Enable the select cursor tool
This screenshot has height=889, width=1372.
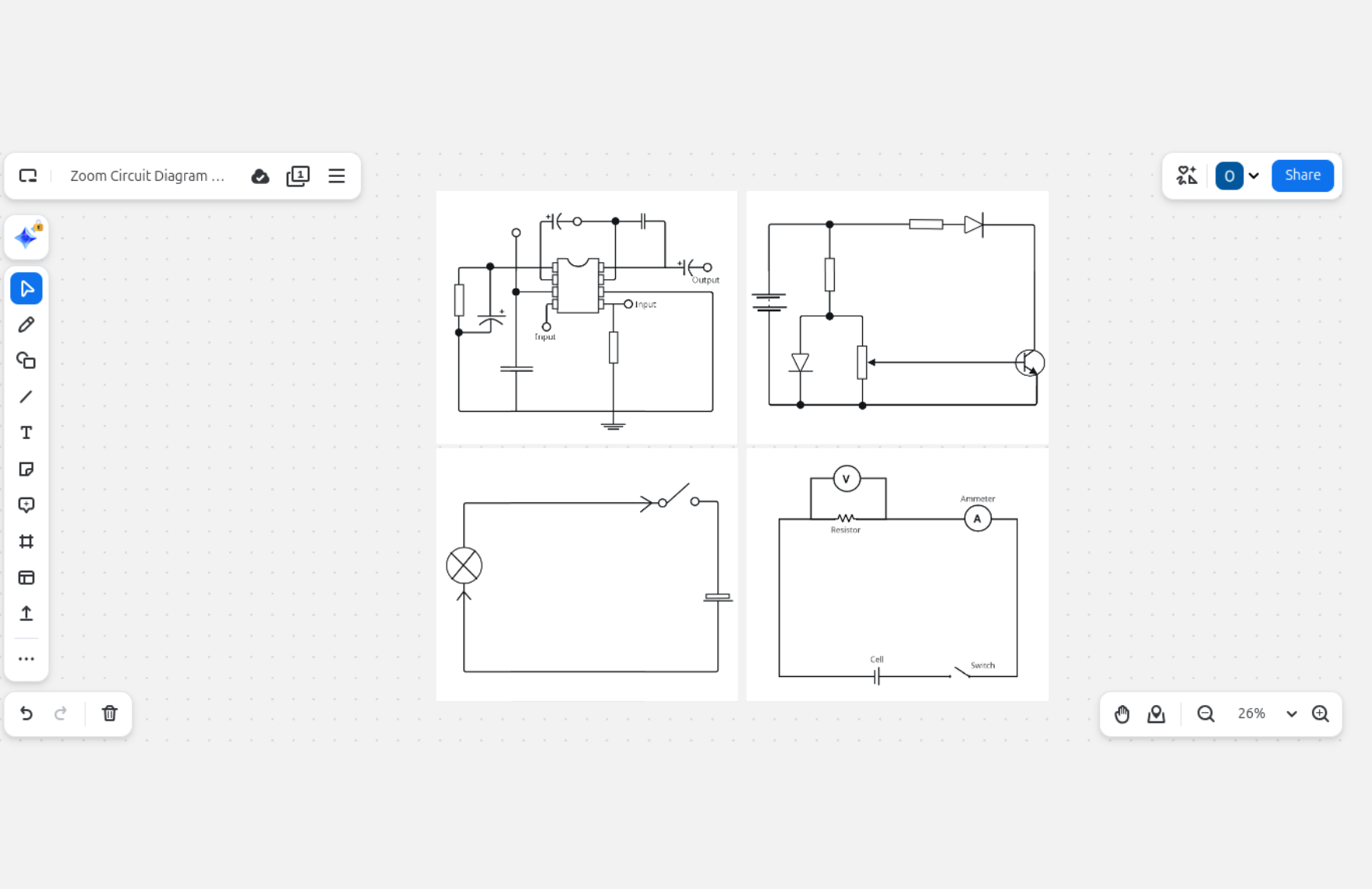(27, 289)
